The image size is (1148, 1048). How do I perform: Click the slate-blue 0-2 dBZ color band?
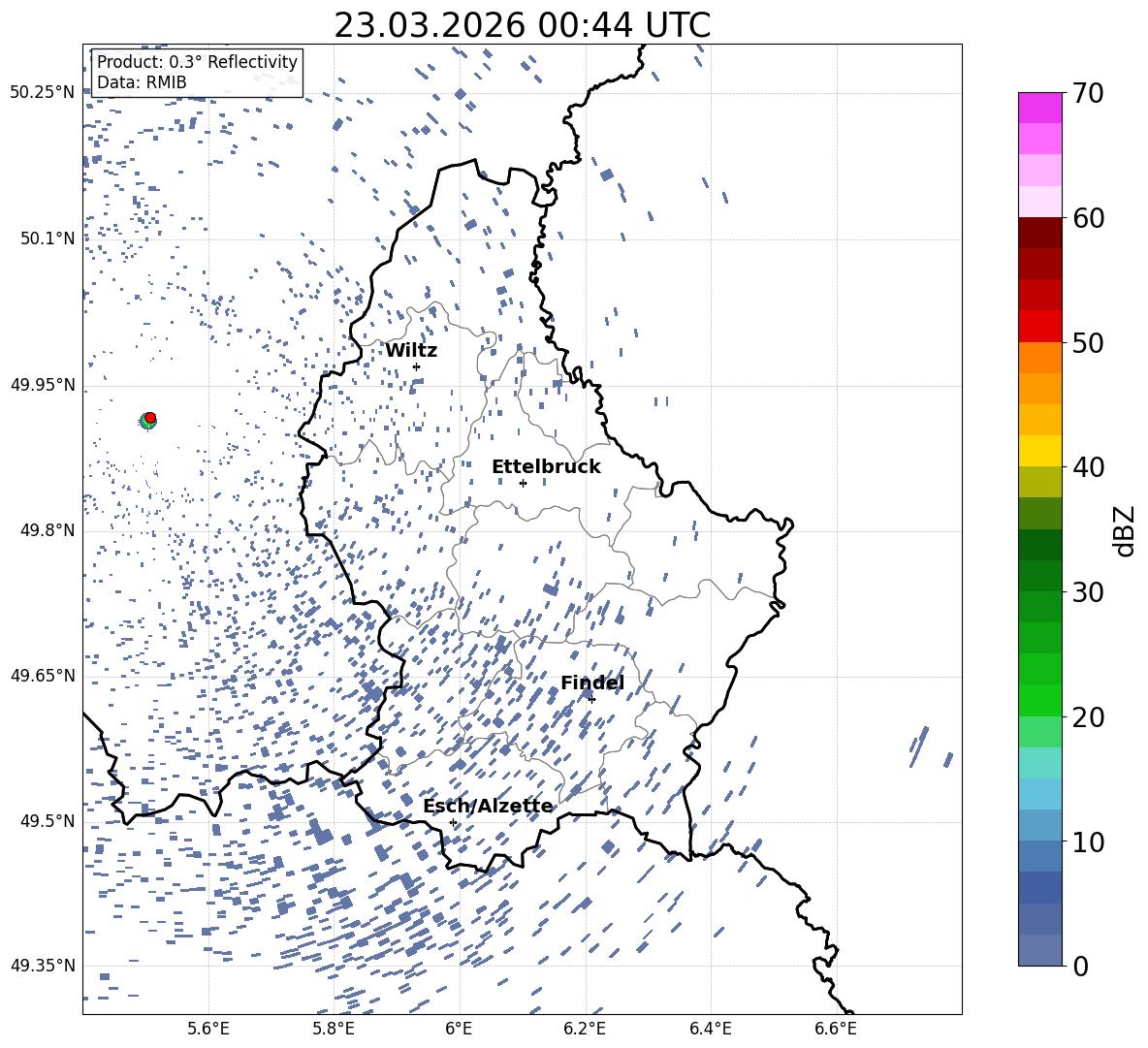pyautogui.click(x=1040, y=950)
